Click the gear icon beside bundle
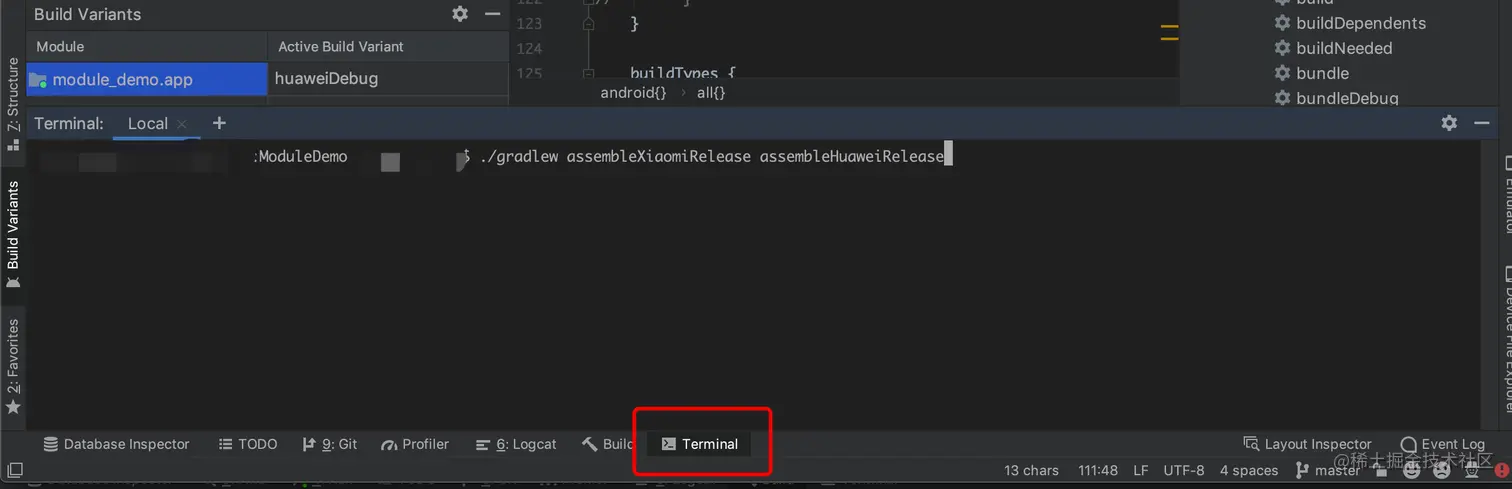Image resolution: width=1512 pixels, height=489 pixels. [x=1282, y=73]
